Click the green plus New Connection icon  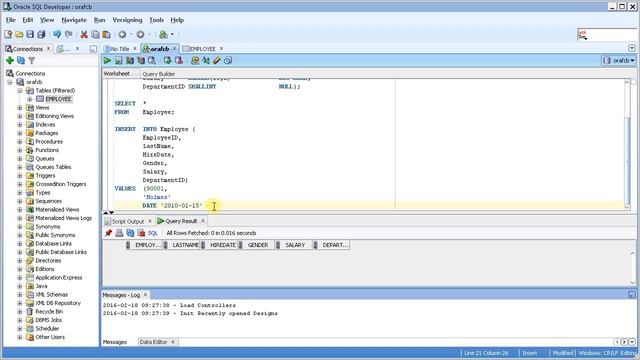[x=10, y=60]
